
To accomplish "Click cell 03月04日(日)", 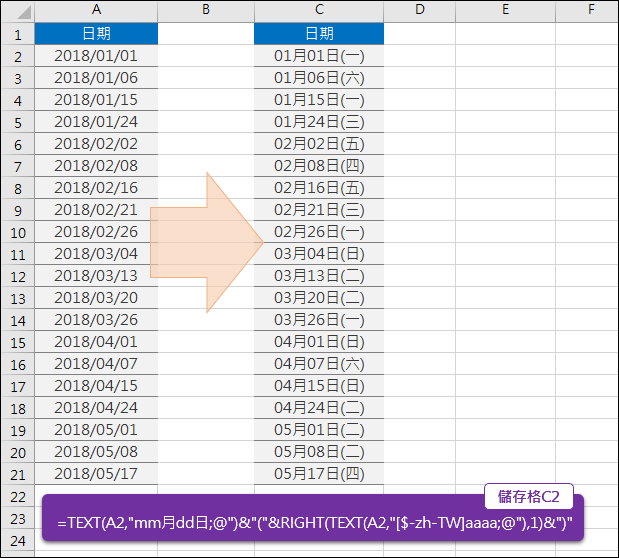I will point(319,254).
